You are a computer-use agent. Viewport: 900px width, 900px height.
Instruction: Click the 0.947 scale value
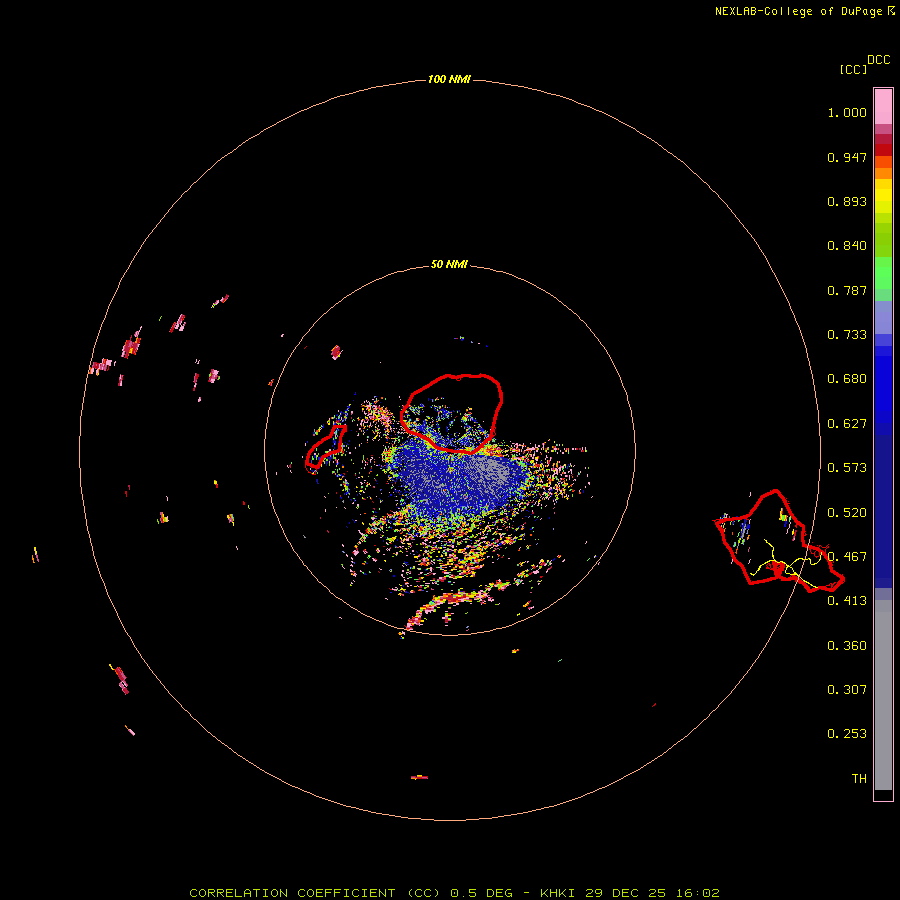847,157
